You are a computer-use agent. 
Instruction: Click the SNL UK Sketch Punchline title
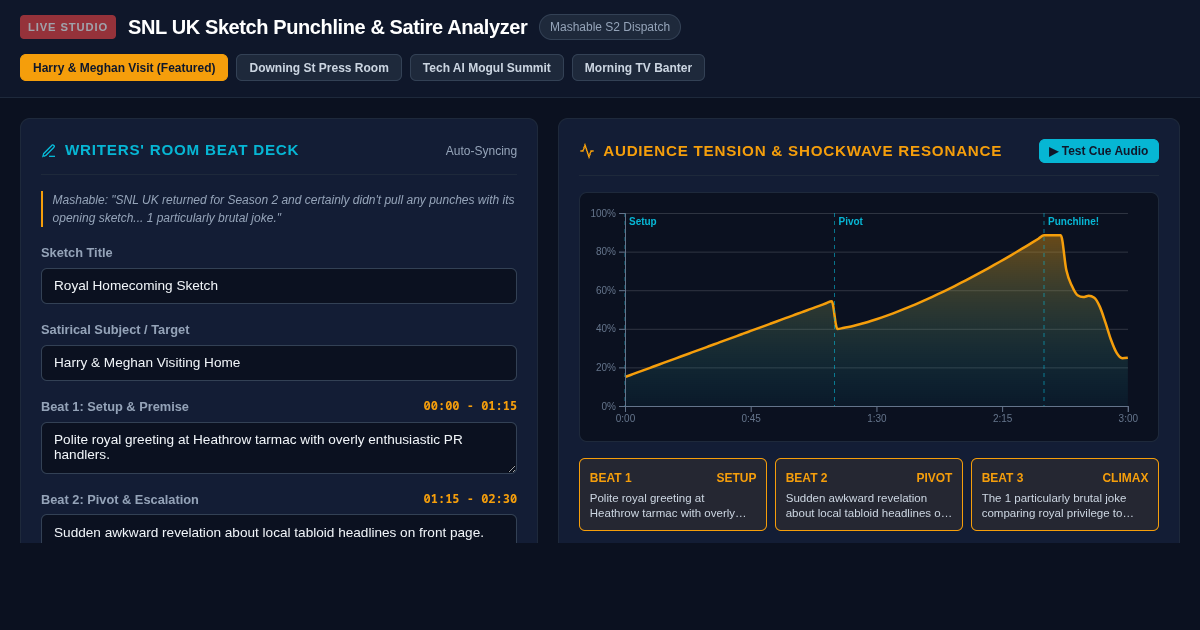click(x=328, y=27)
